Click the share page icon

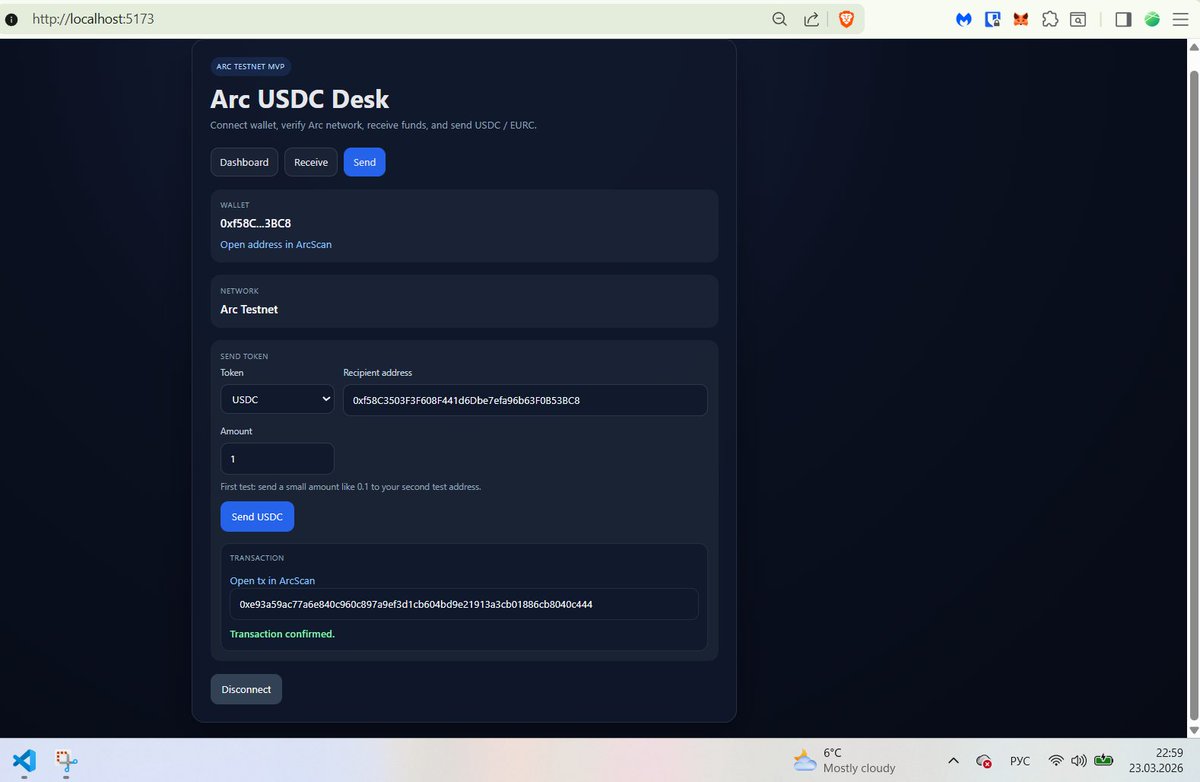click(x=812, y=18)
